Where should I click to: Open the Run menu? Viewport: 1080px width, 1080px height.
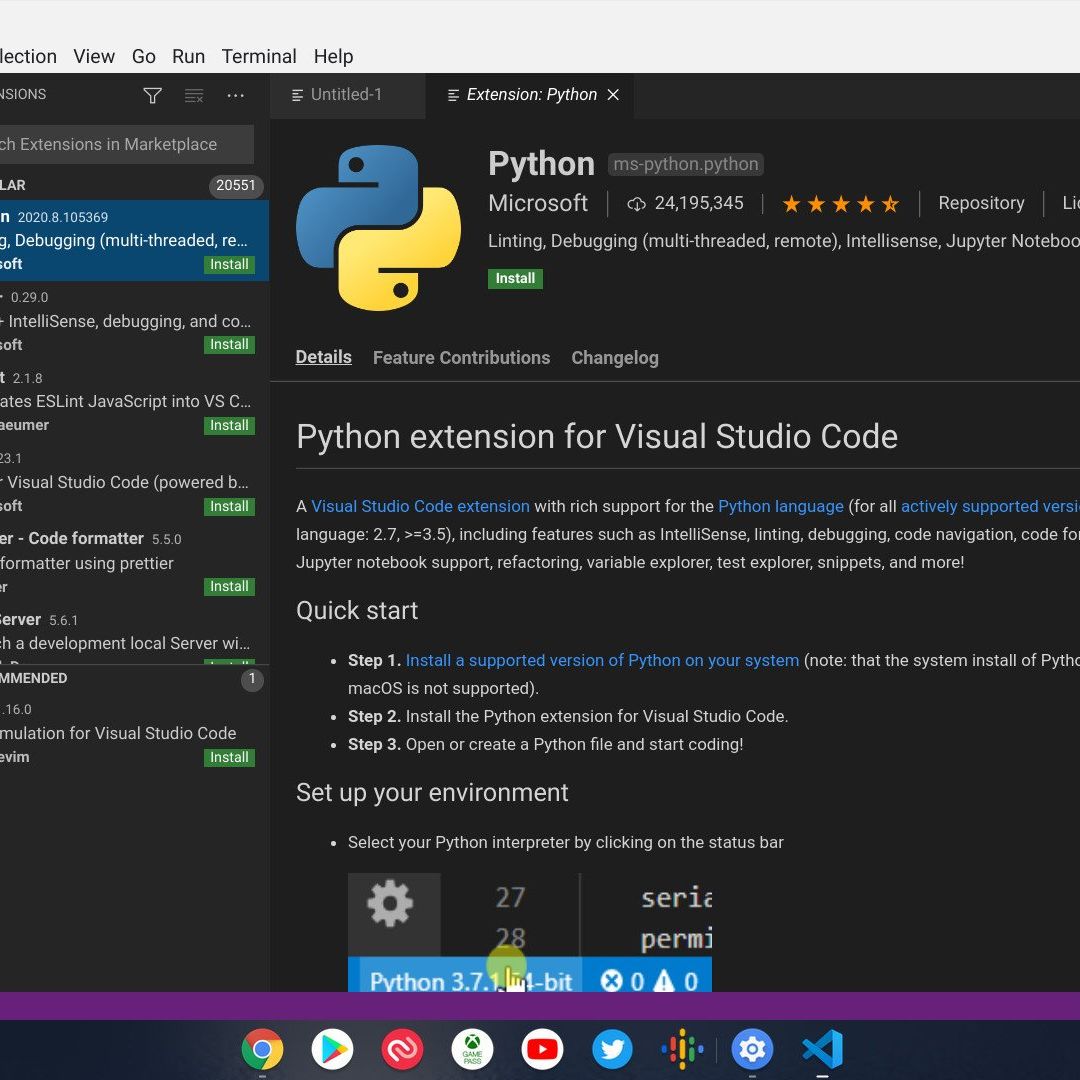[188, 56]
